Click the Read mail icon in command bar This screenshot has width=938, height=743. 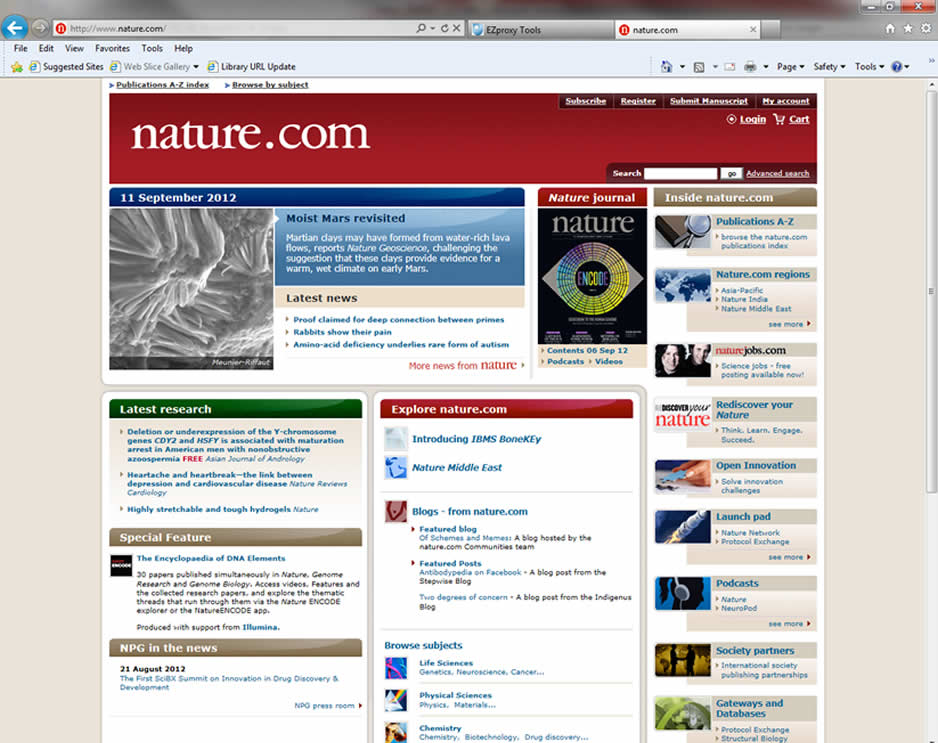730,67
